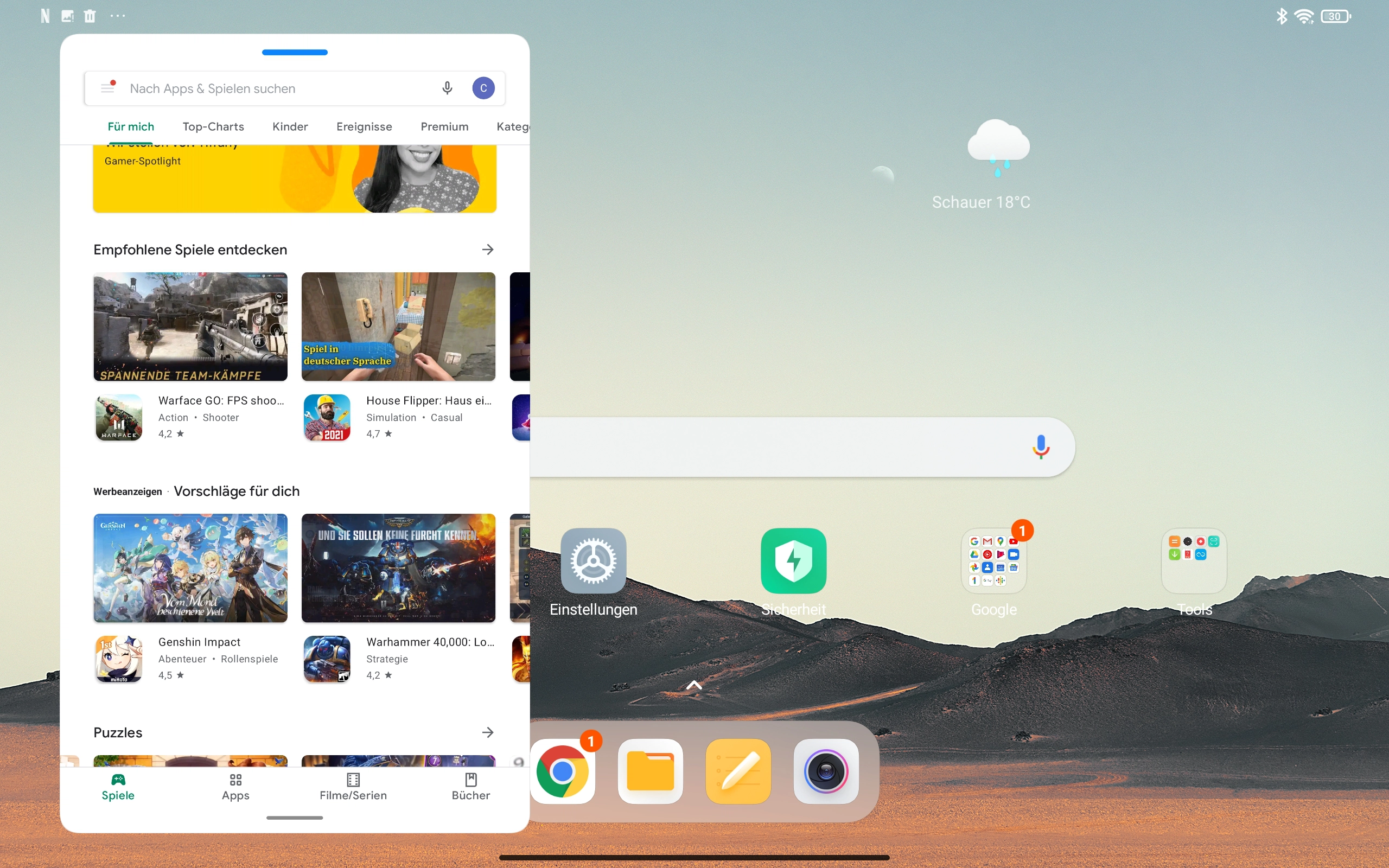The height and width of the screenshot is (868, 1389).
Task: Select the Bücher bottom navigation tab
Action: coord(470,787)
